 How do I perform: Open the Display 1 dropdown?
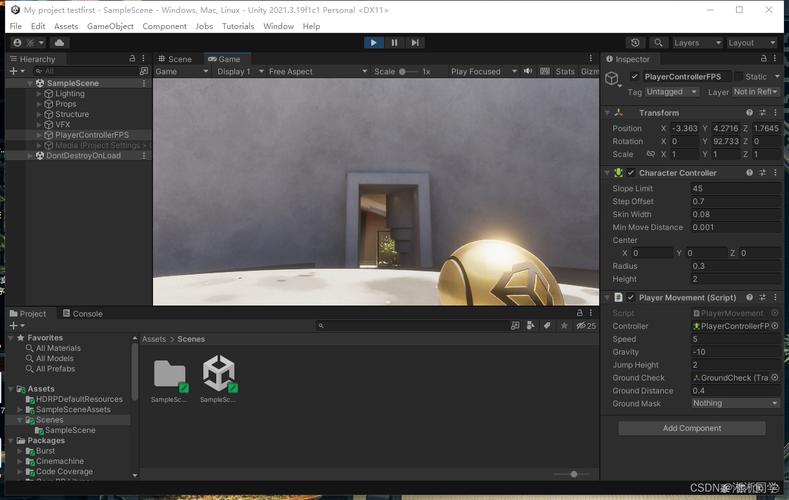click(x=240, y=71)
